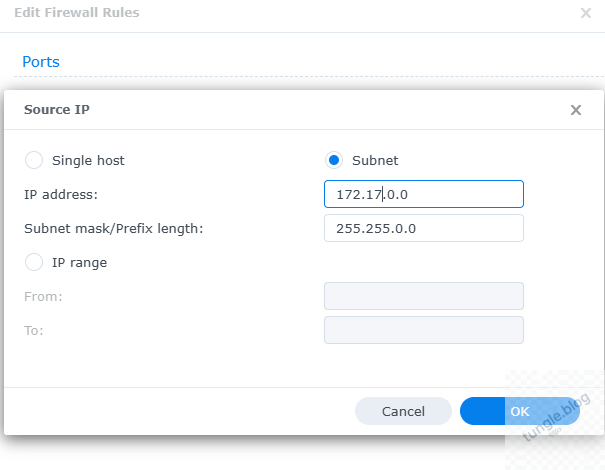Close the Source IP dialog with X
Image resolution: width=605 pixels, height=470 pixels.
(x=576, y=110)
